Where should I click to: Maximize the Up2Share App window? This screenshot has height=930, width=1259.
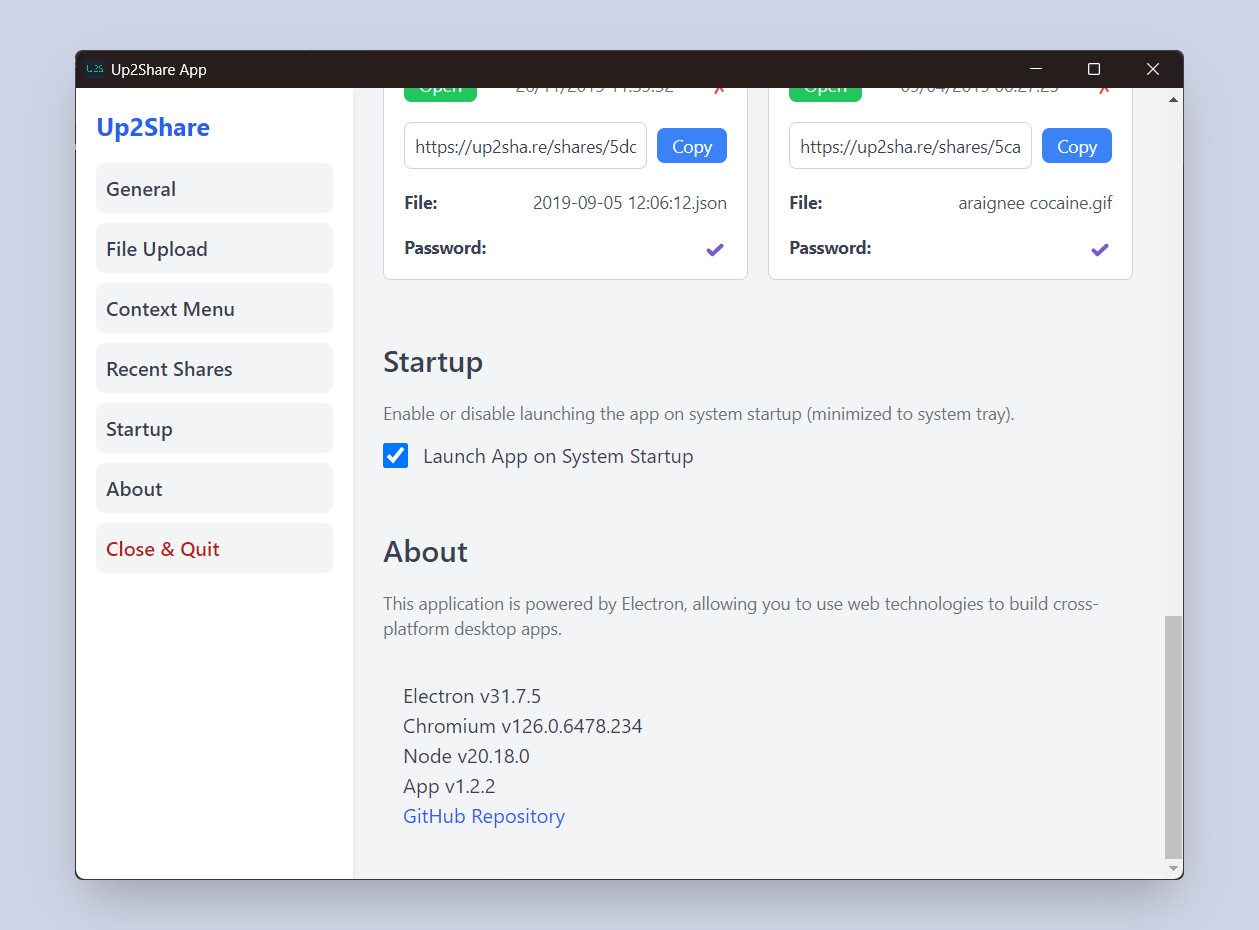(x=1094, y=69)
